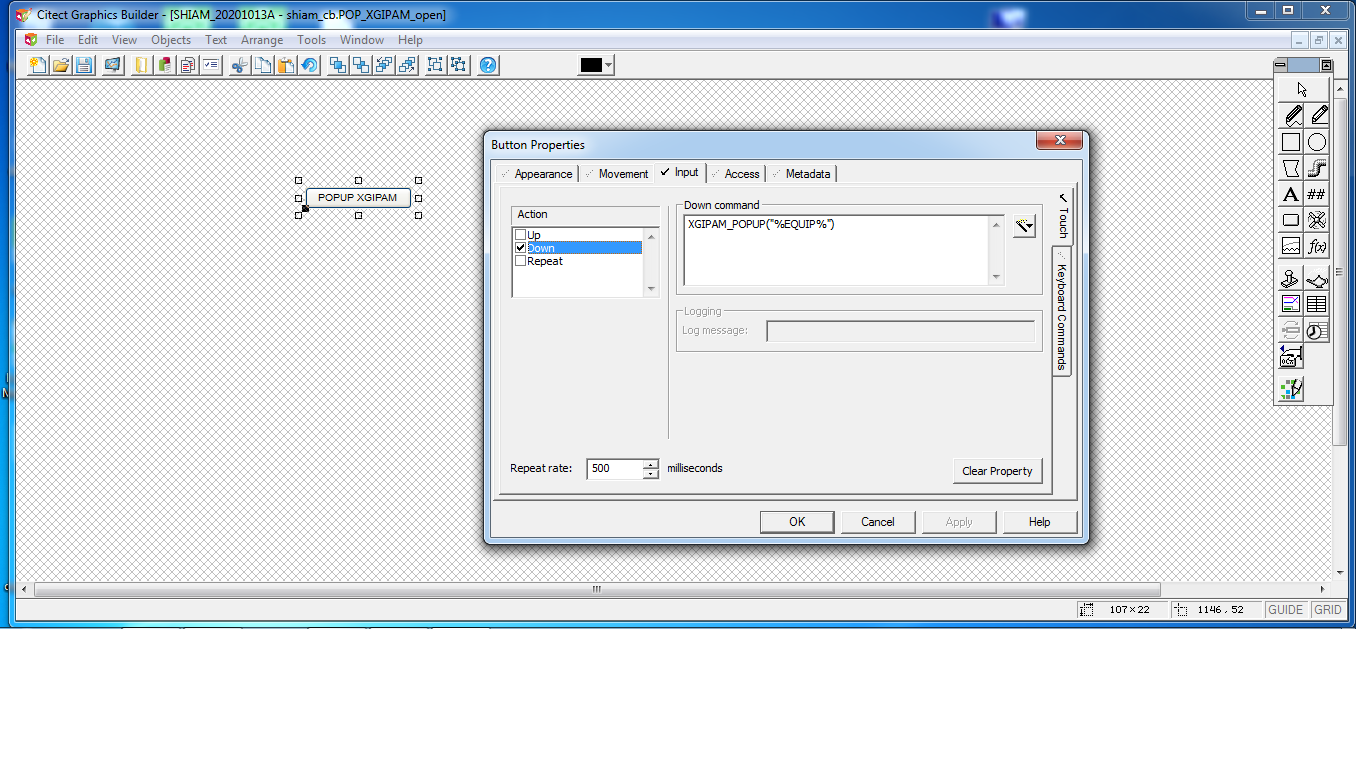Viewport: 1356px width, 768px height.
Task: Click the Repeat rate value field
Action: point(614,468)
